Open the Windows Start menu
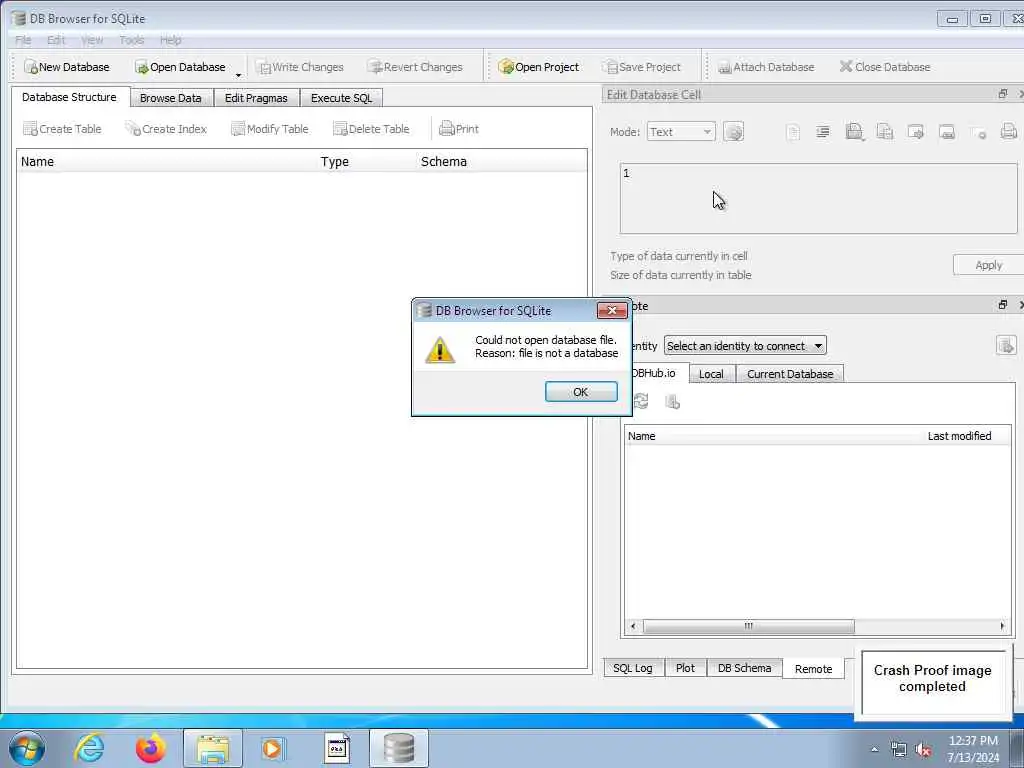Screen dimensions: 1024x768 (x=27, y=748)
